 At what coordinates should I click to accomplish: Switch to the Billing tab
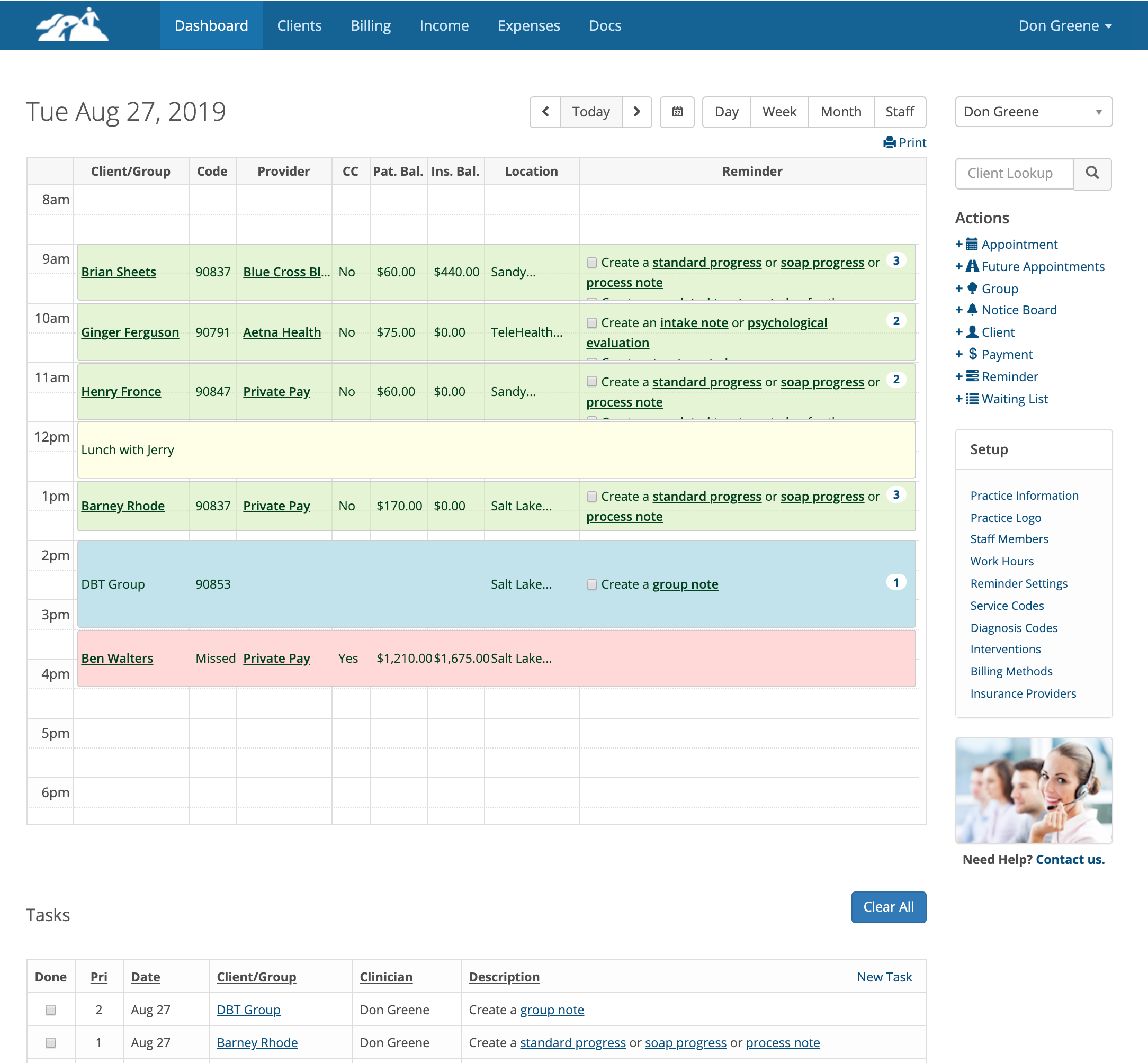(x=371, y=25)
